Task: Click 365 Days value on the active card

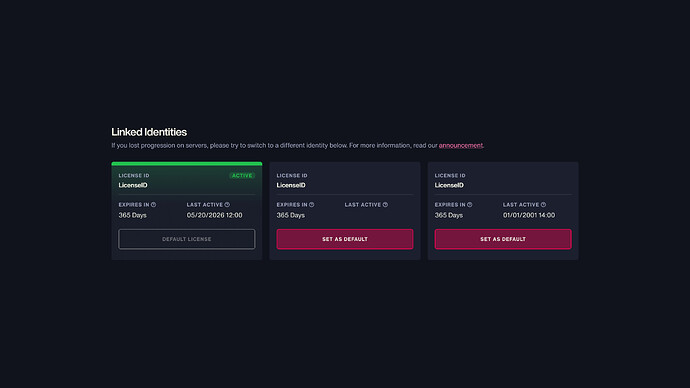Action: tap(132, 215)
